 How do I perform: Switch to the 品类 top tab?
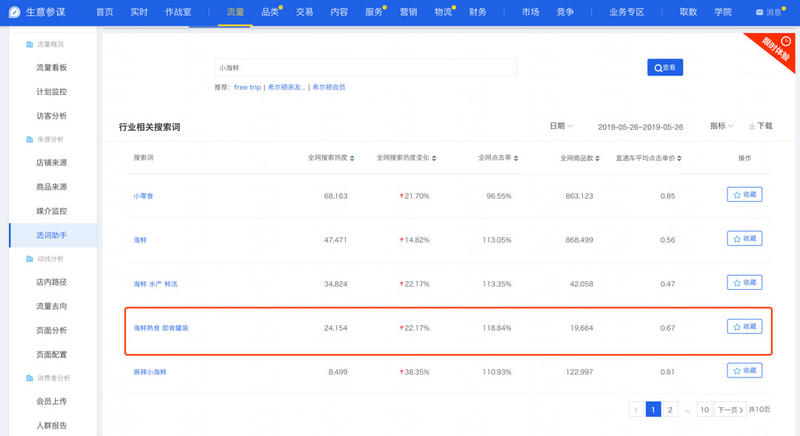[270, 12]
